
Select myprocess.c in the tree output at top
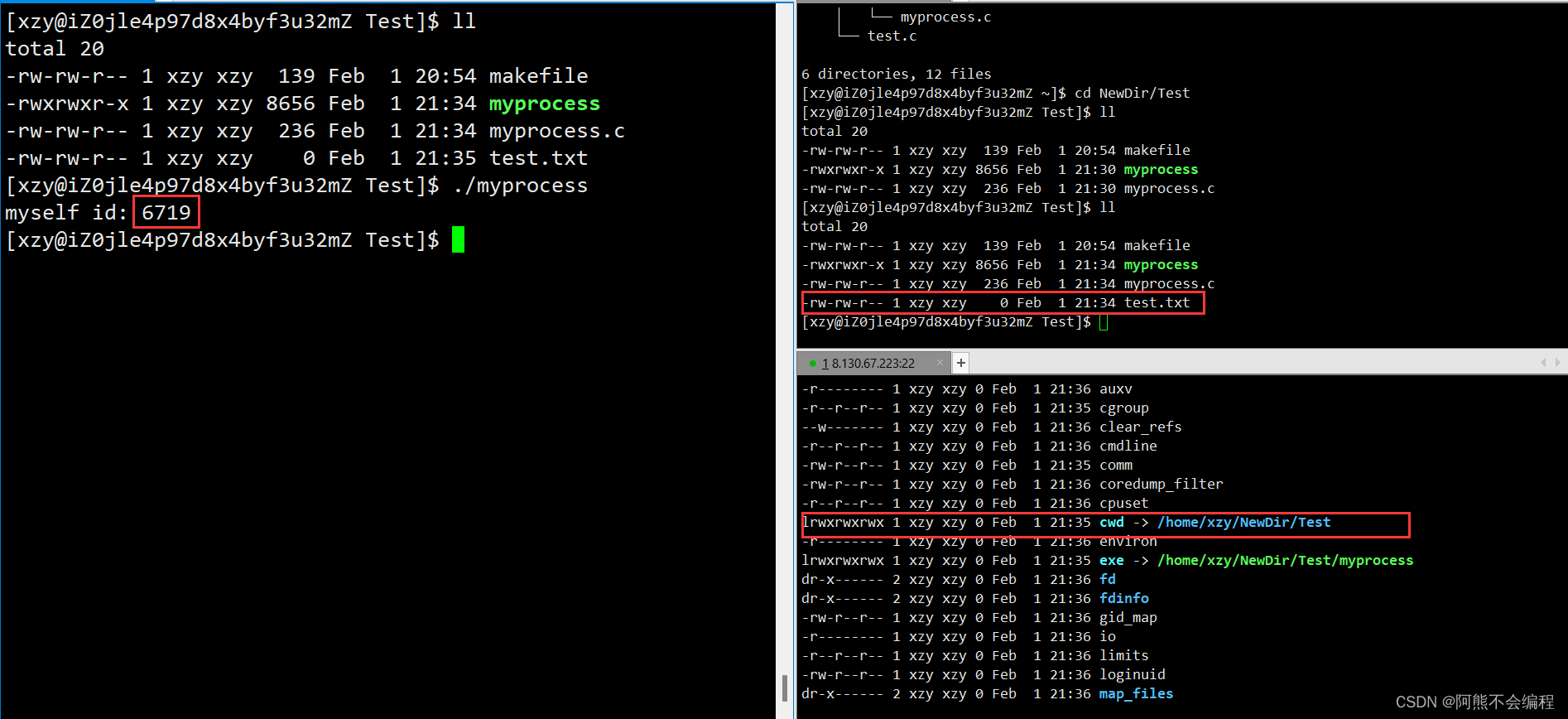coord(945,17)
